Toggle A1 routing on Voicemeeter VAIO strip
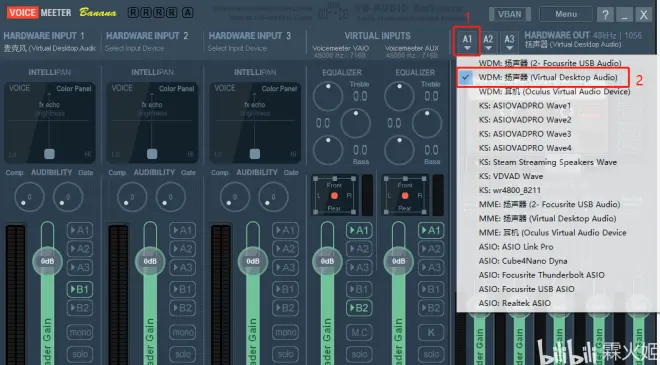Image resolution: width=660 pixels, height=365 pixels. click(359, 230)
